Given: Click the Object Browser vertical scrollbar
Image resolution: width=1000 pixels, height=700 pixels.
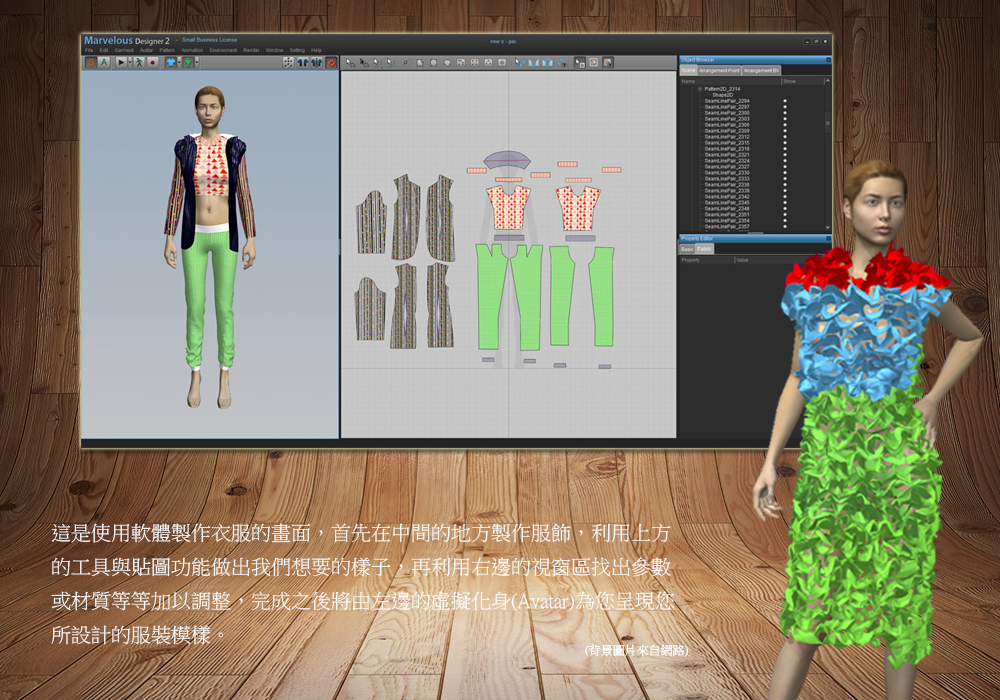Looking at the screenshot, I should pyautogui.click(x=827, y=123).
